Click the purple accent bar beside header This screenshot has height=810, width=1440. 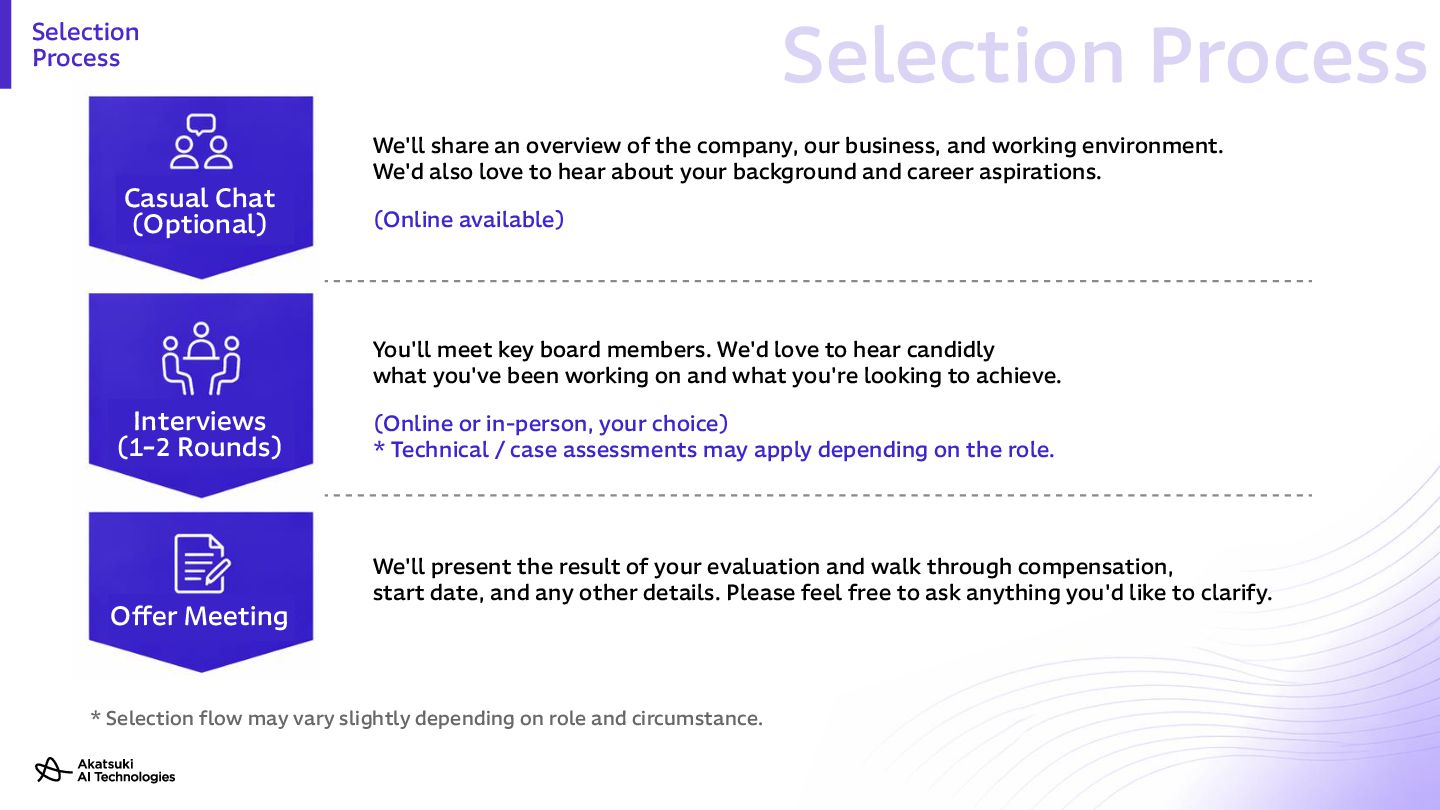[x=5, y=44]
